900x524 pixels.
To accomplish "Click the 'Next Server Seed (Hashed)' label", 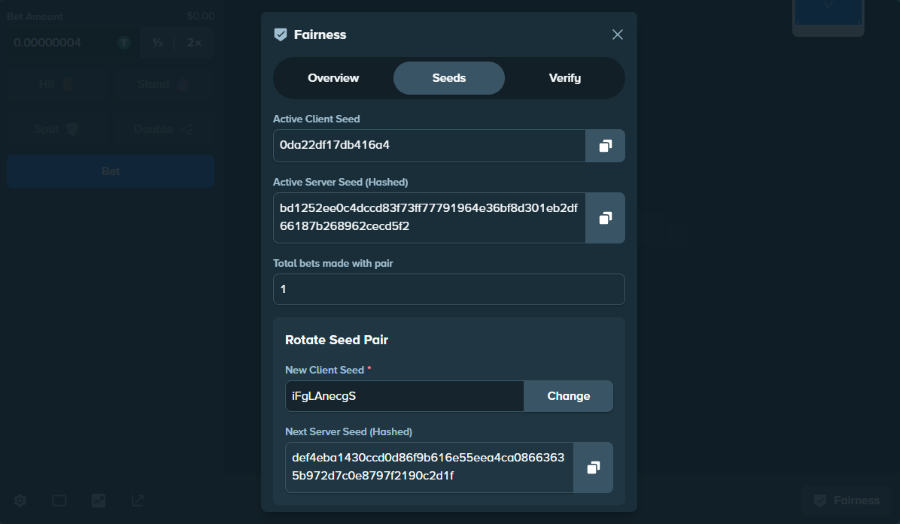I will point(349,432).
